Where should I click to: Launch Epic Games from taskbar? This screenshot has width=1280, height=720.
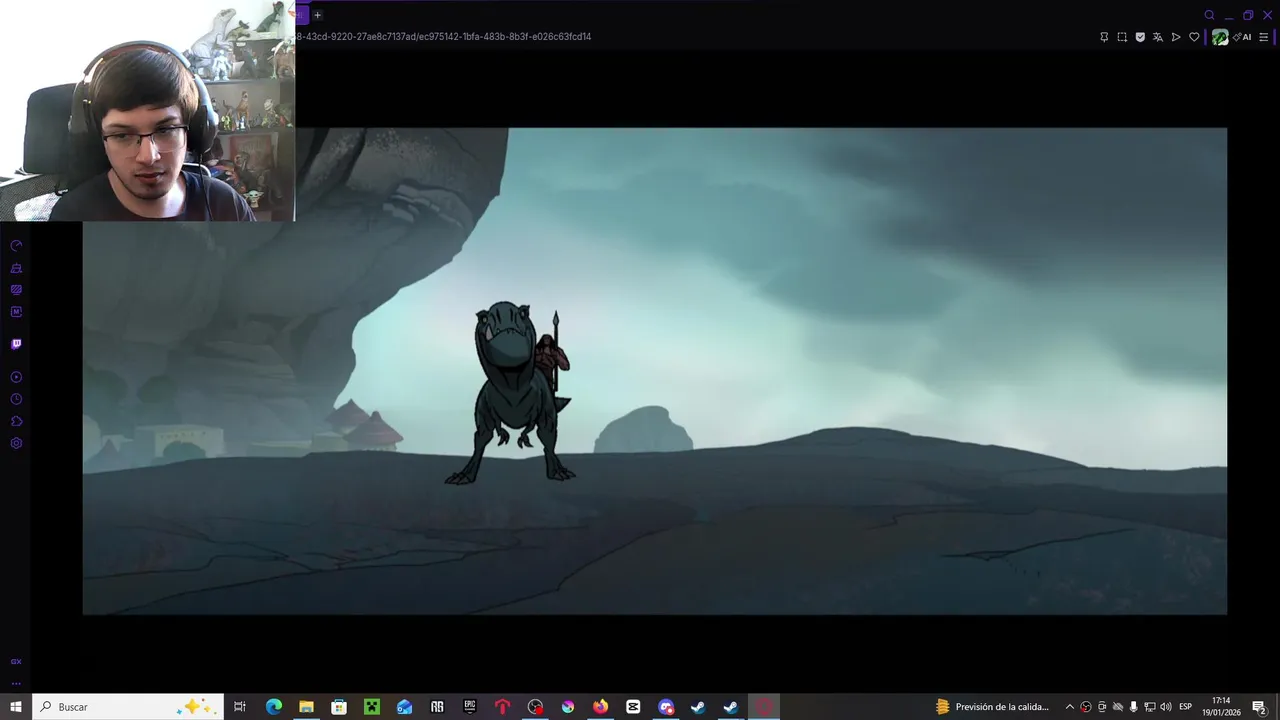click(470, 707)
